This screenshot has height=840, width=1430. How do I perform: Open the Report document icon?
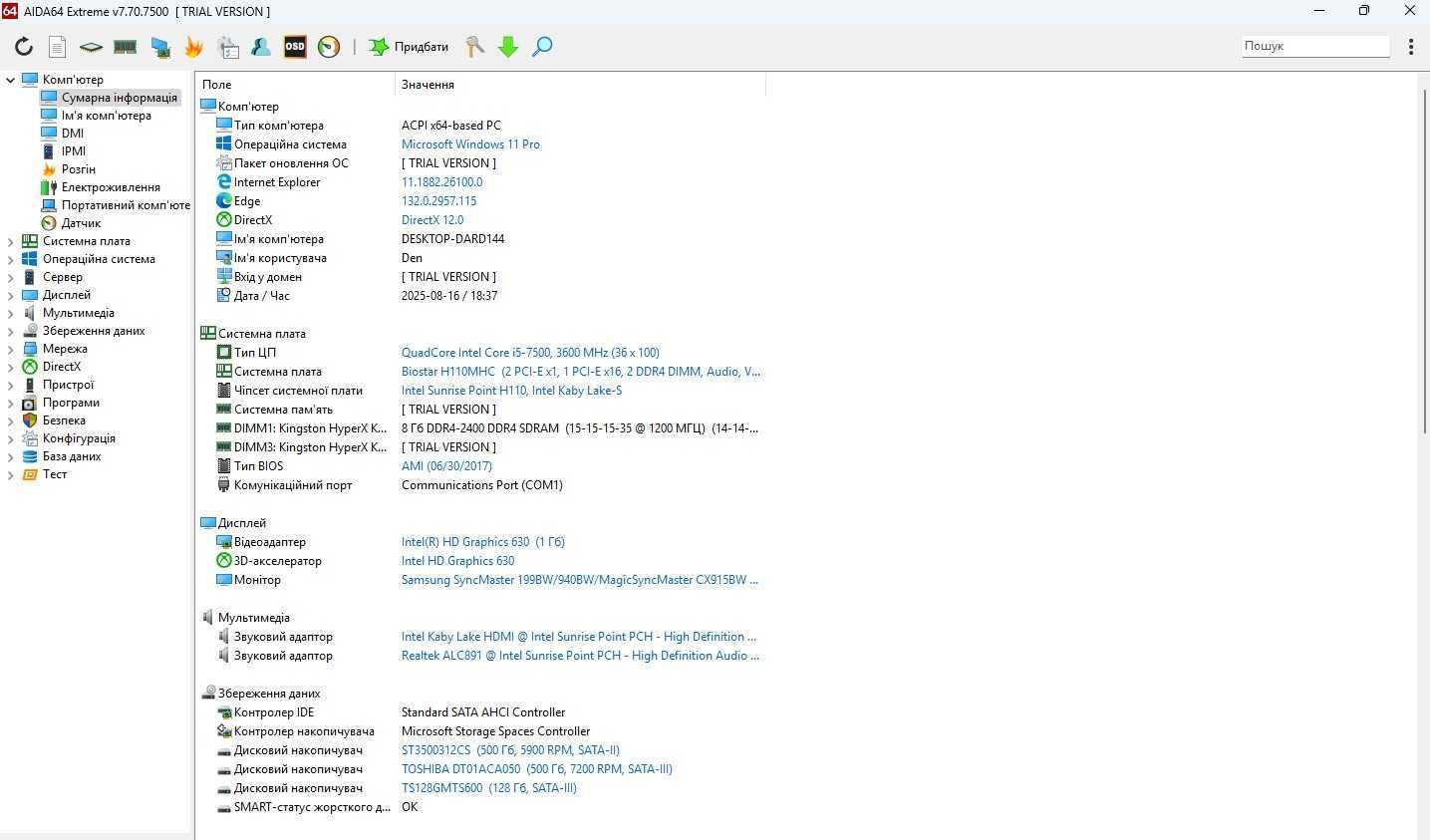(58, 47)
